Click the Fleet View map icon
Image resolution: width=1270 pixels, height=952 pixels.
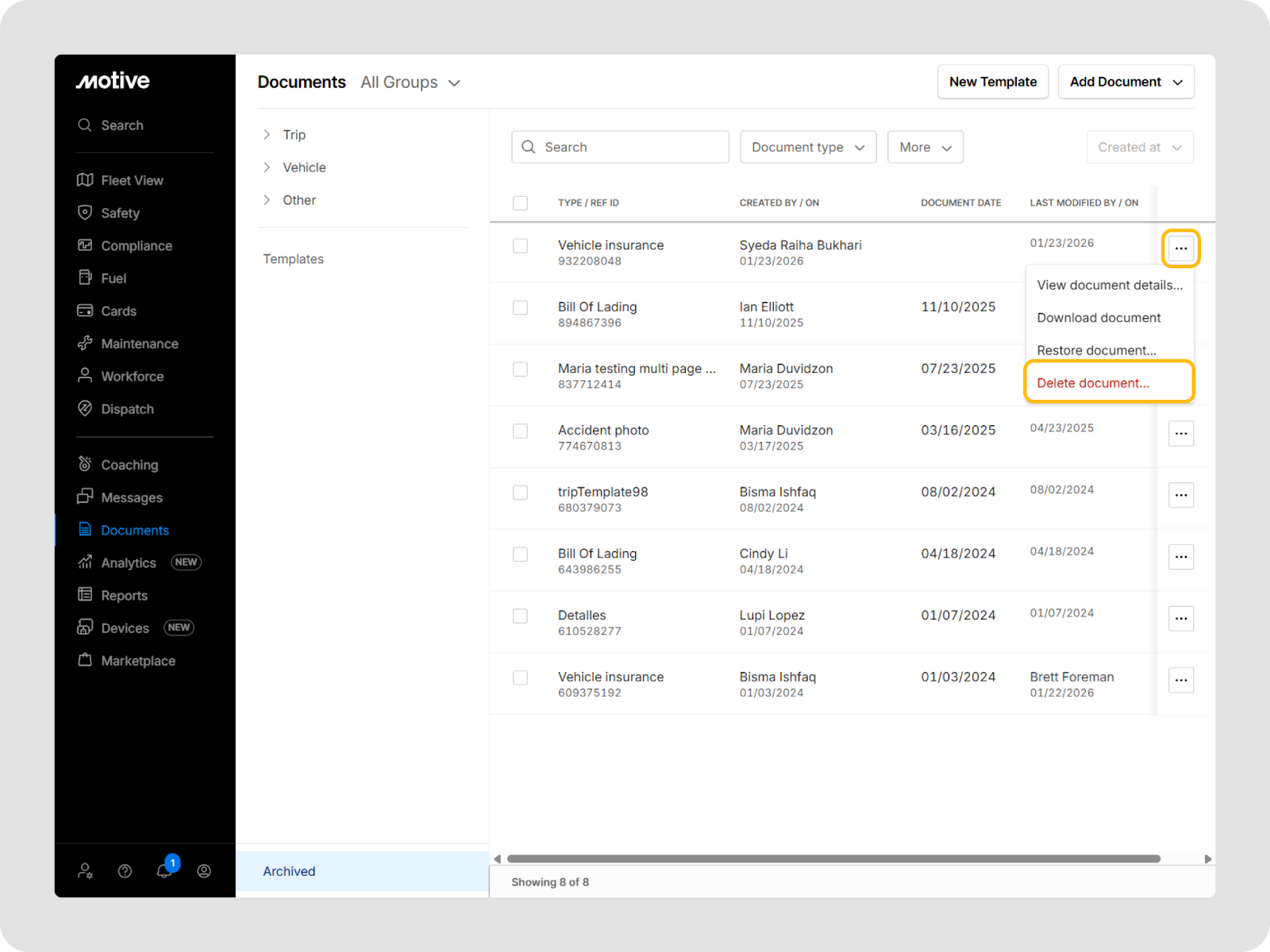pos(85,180)
